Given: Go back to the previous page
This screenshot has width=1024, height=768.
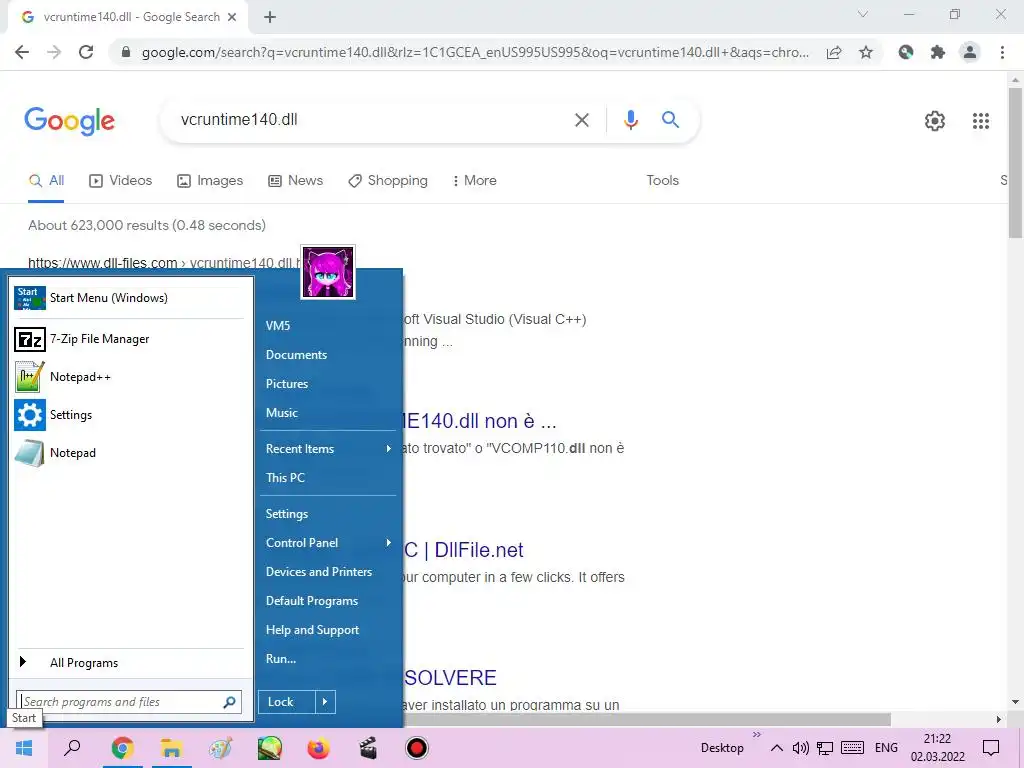Looking at the screenshot, I should 22,52.
